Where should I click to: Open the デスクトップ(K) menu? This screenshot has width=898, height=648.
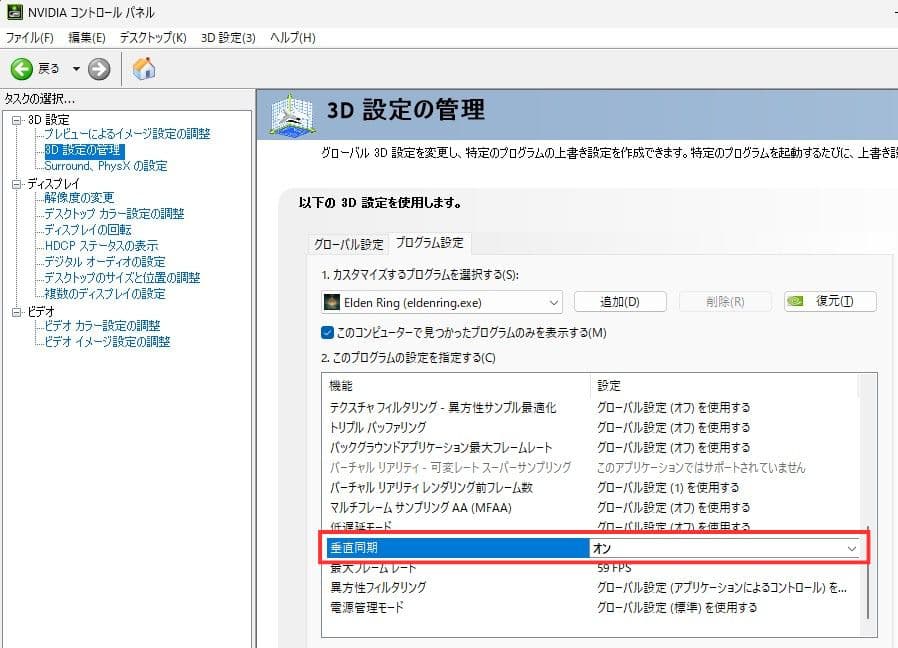point(153,38)
